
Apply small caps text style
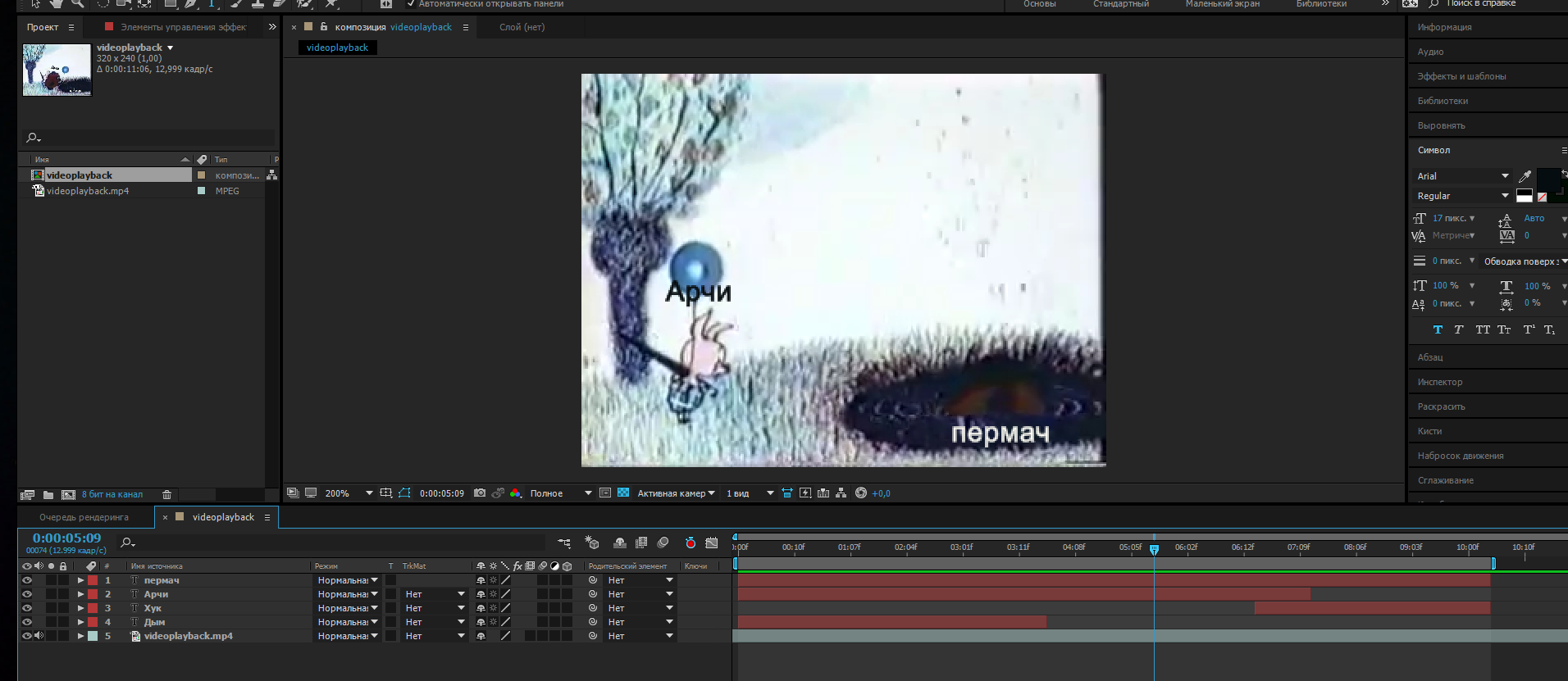point(1504,329)
